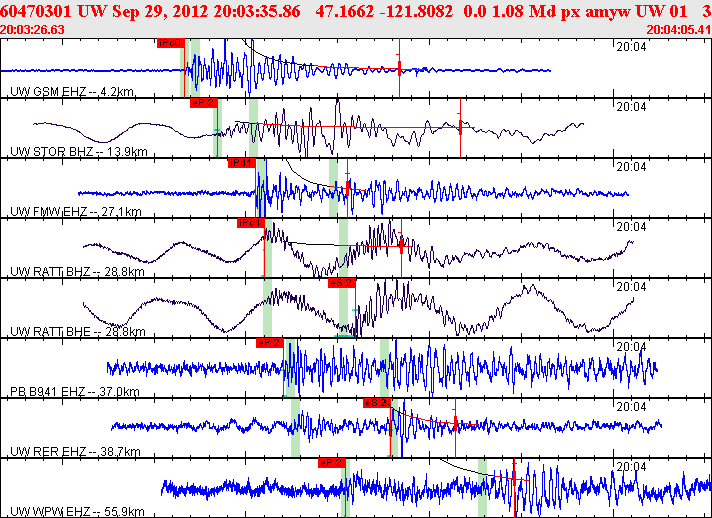This screenshot has height=518, width=712.
Task: Select the UW RATT BHE -- 28.8km label
Action: point(78,331)
